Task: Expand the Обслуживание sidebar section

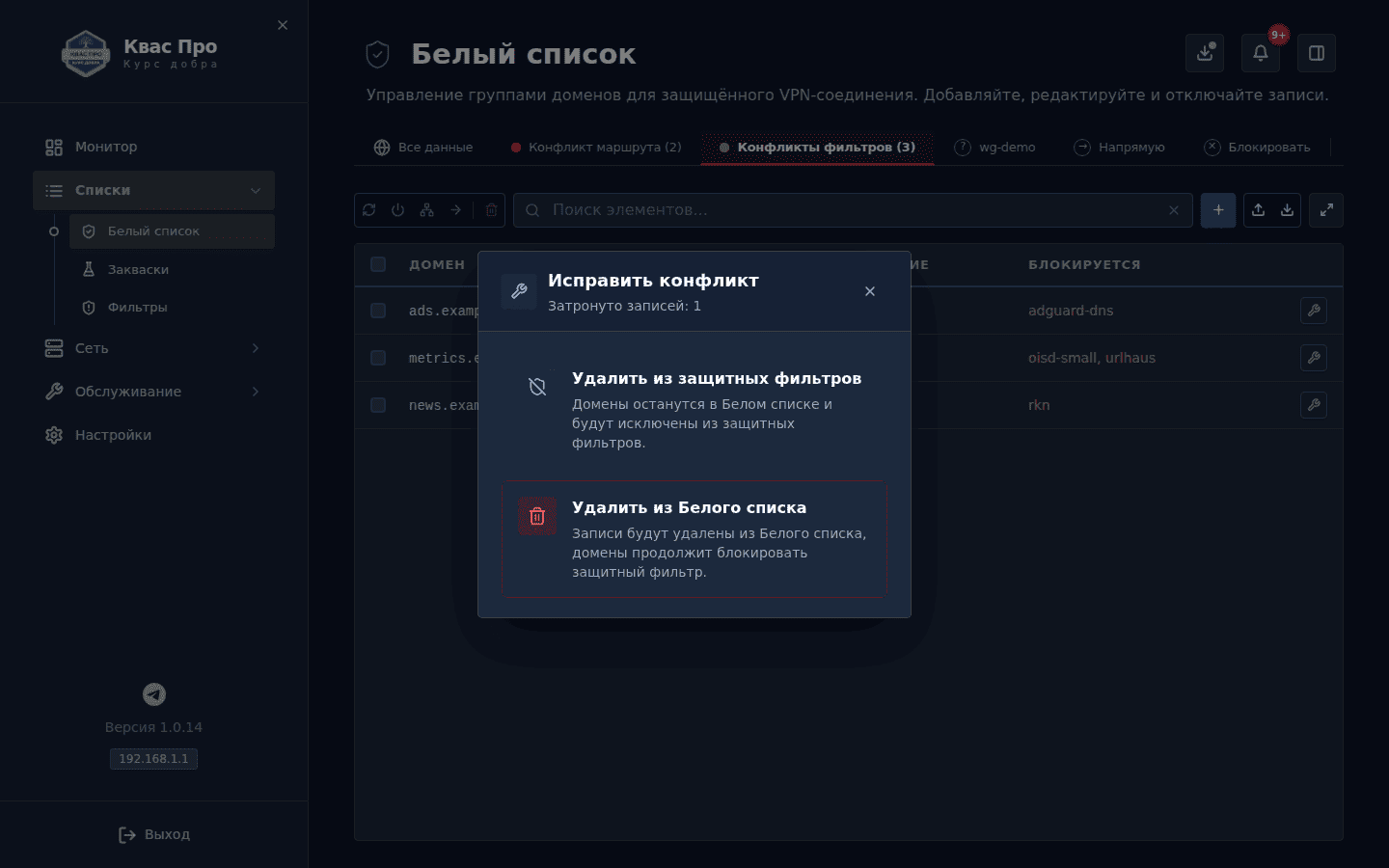Action: (x=154, y=392)
